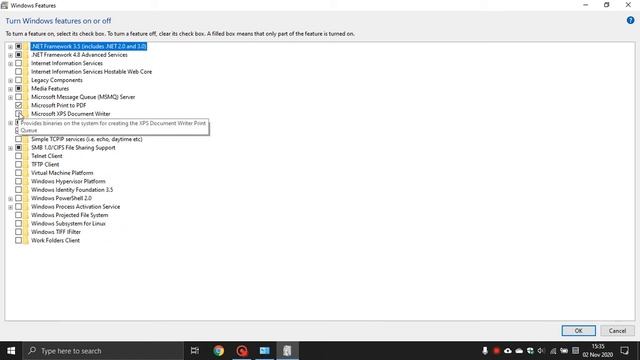Screen dimensions: 640x360
Task: Click the folder icon beside Work Folders Client
Action: coord(26,240)
